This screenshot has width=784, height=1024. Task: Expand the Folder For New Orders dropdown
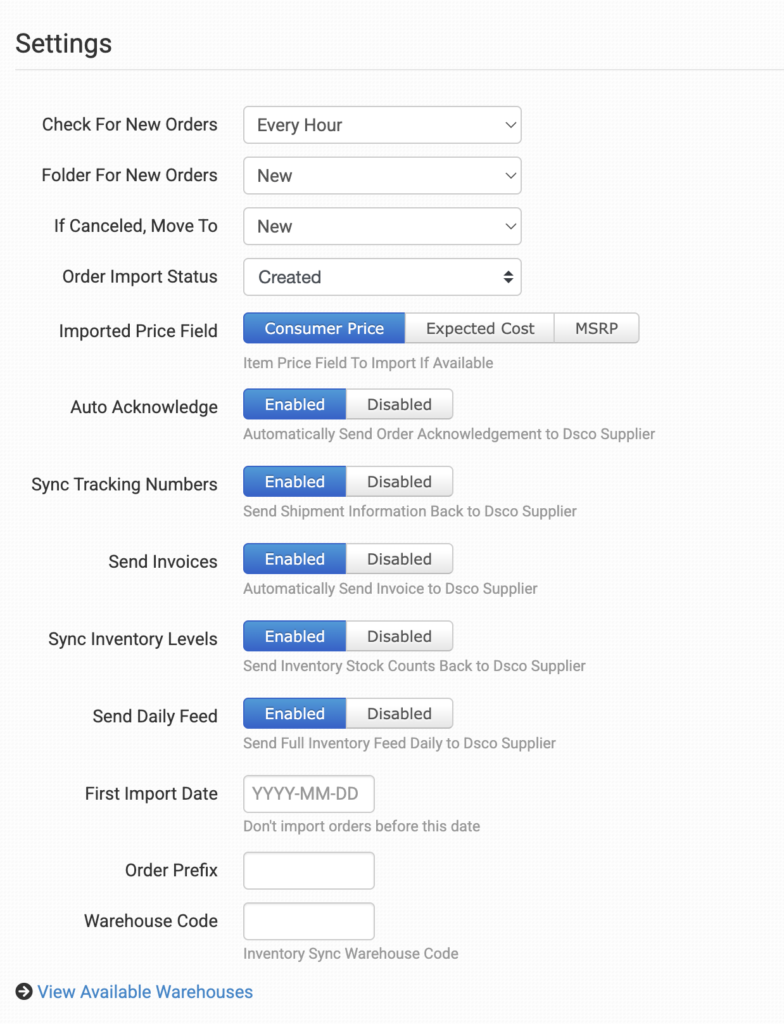tap(382, 176)
